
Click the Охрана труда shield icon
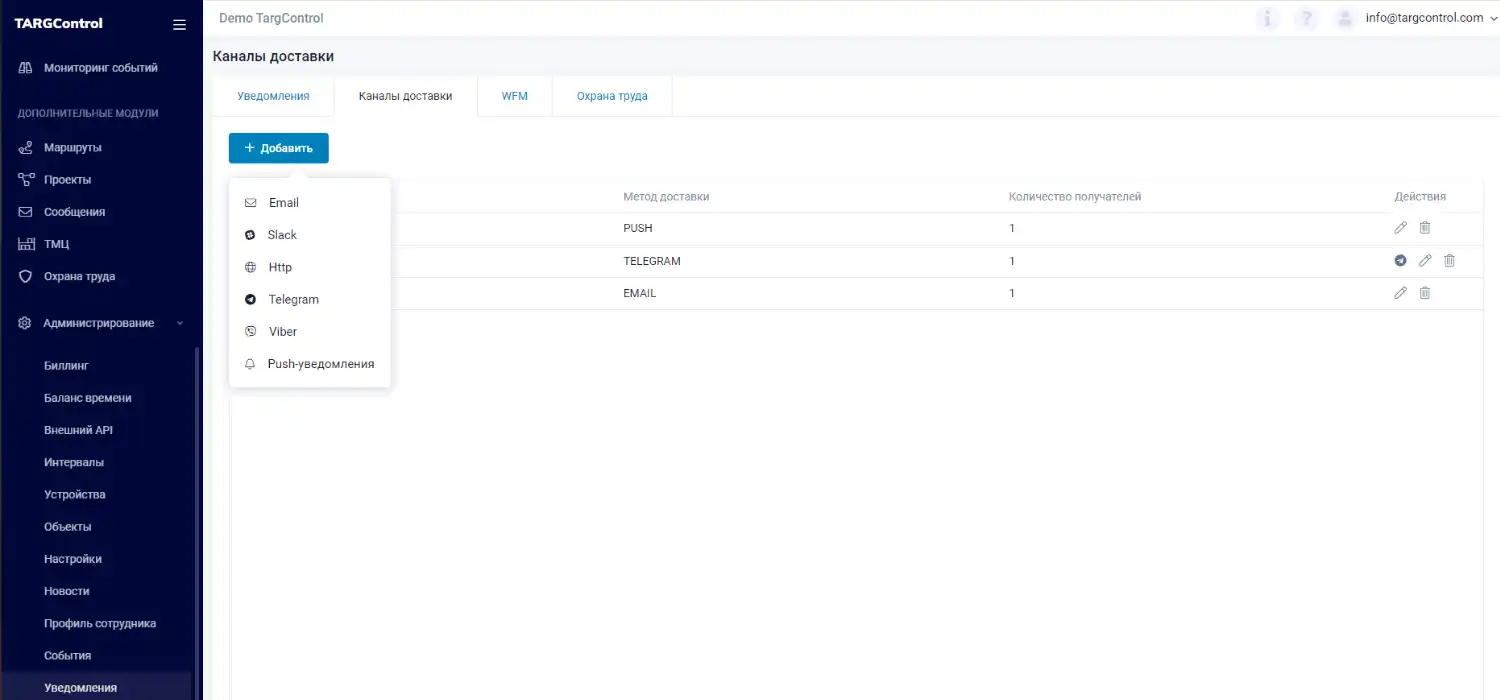click(26, 276)
